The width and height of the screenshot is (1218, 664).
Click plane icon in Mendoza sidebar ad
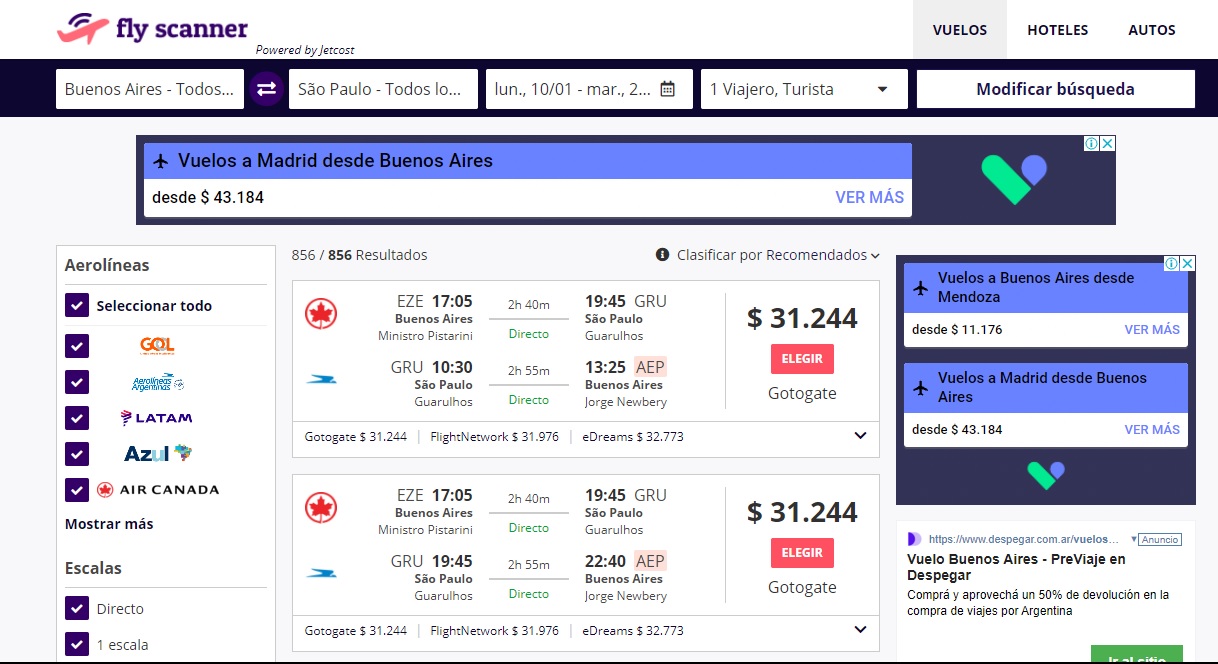(922, 288)
